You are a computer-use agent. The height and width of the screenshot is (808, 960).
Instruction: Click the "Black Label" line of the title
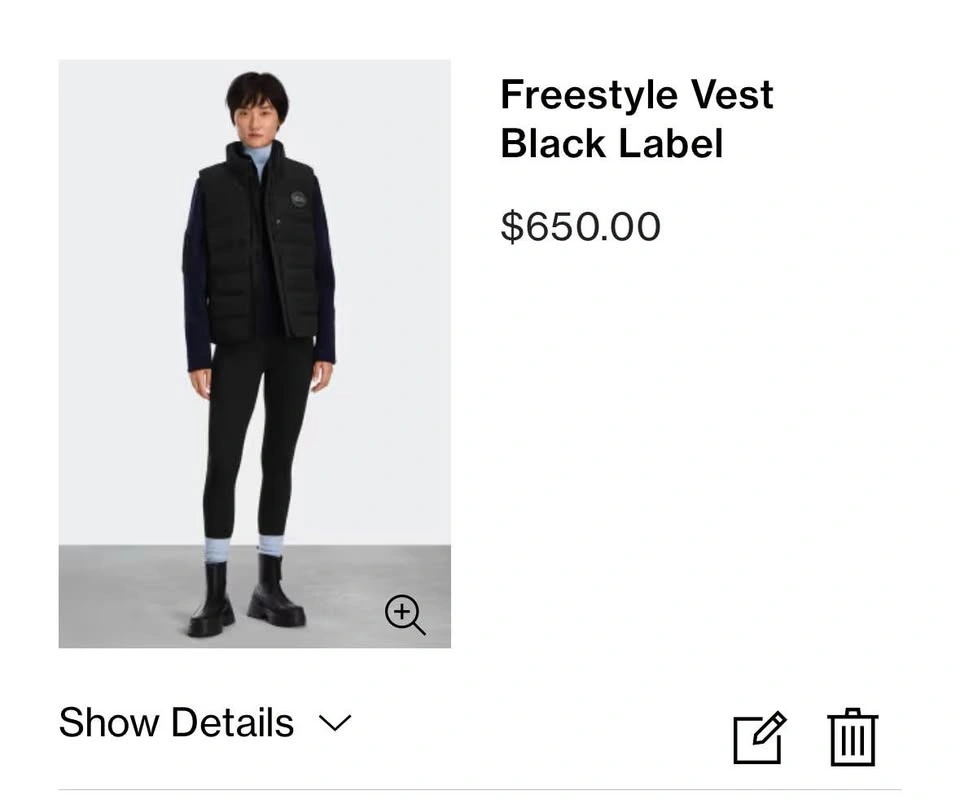click(x=611, y=144)
